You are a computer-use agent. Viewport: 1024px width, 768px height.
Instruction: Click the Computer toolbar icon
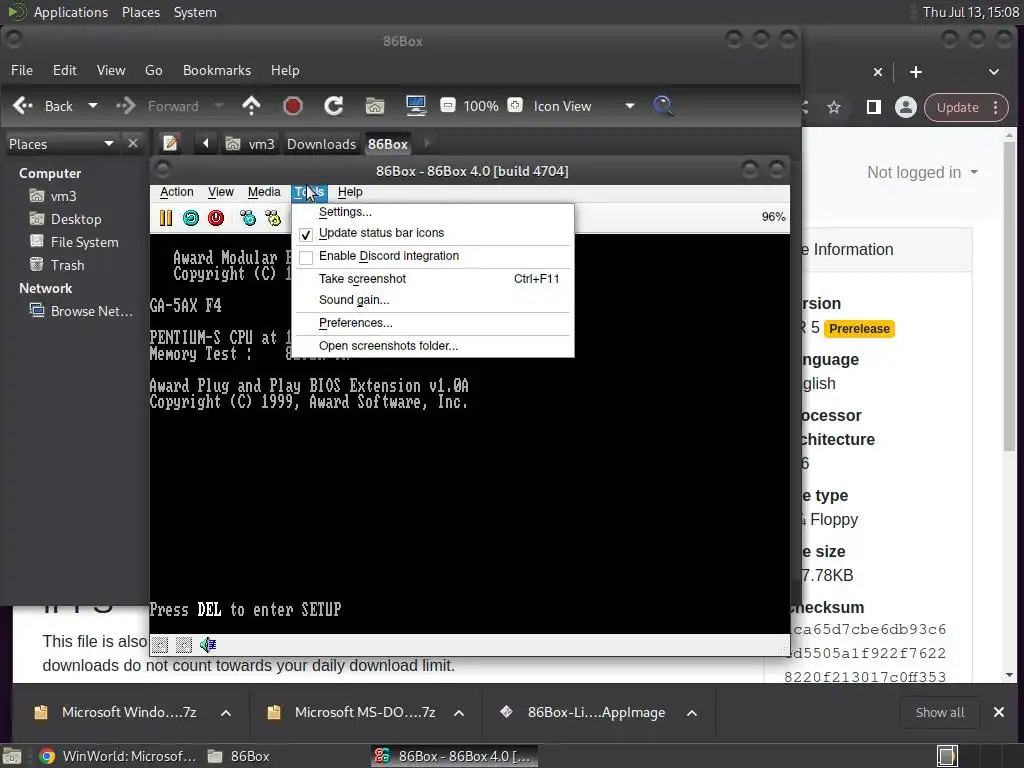click(x=416, y=106)
